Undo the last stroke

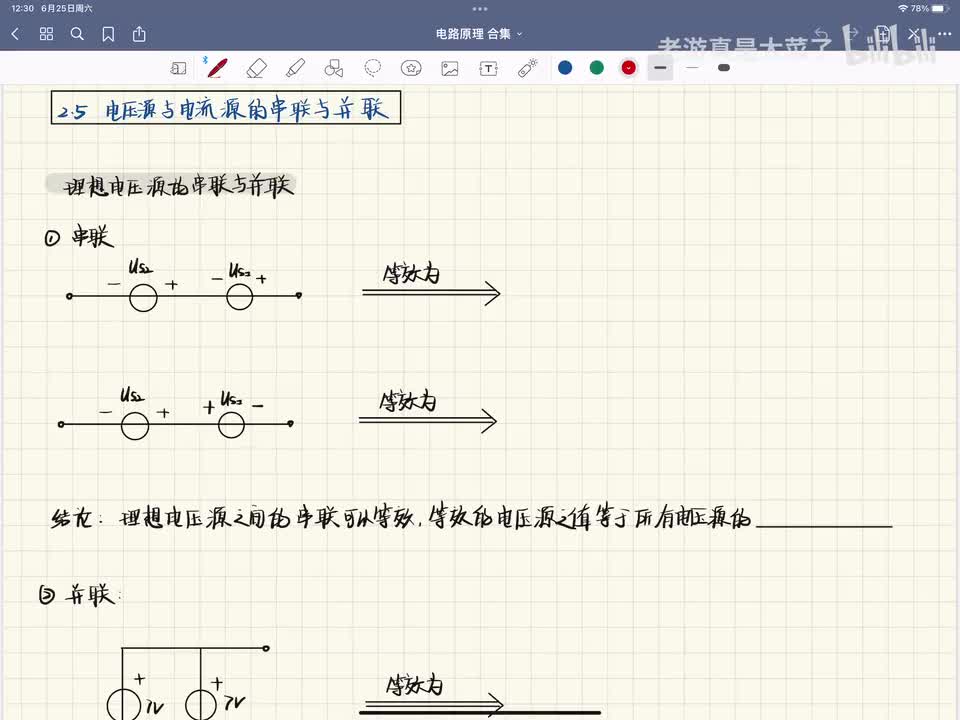(822, 34)
